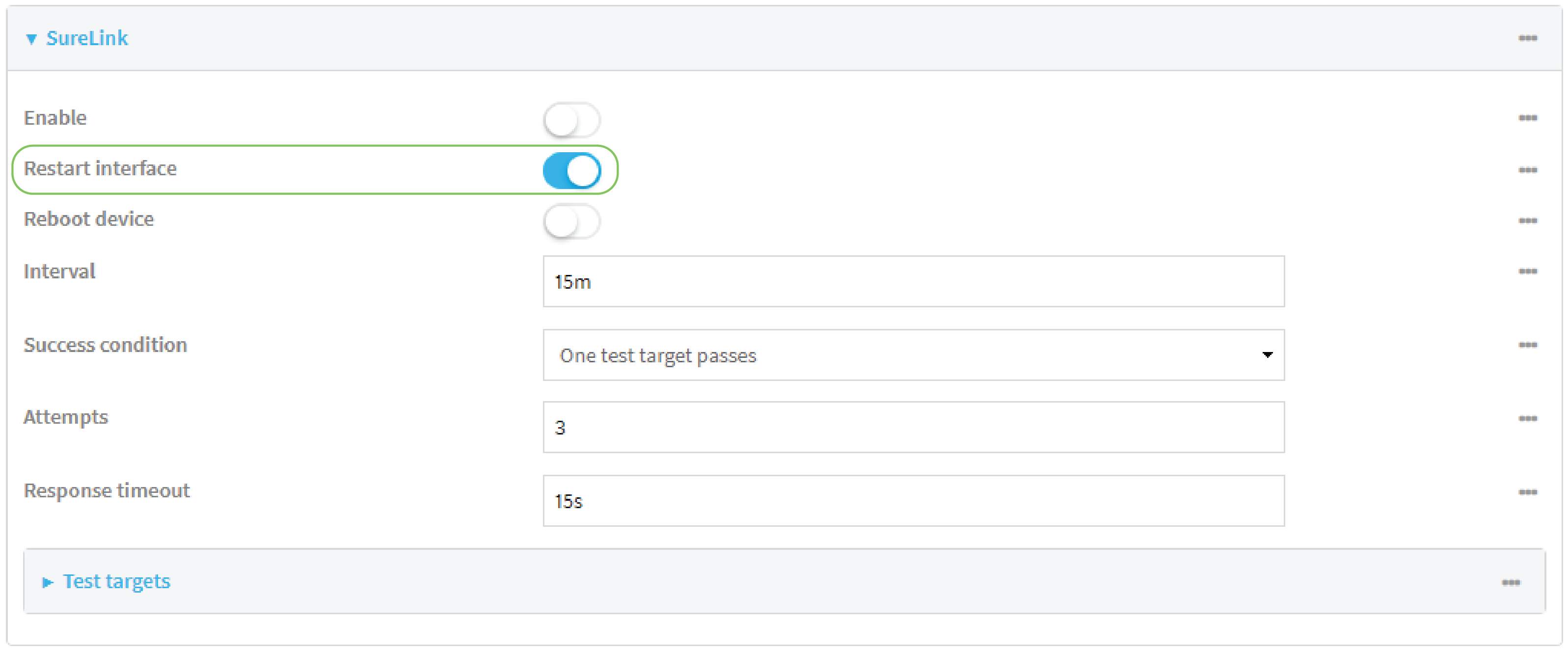Disable the Restart interface toggle
Screen dimensions: 1568x651
click(571, 170)
